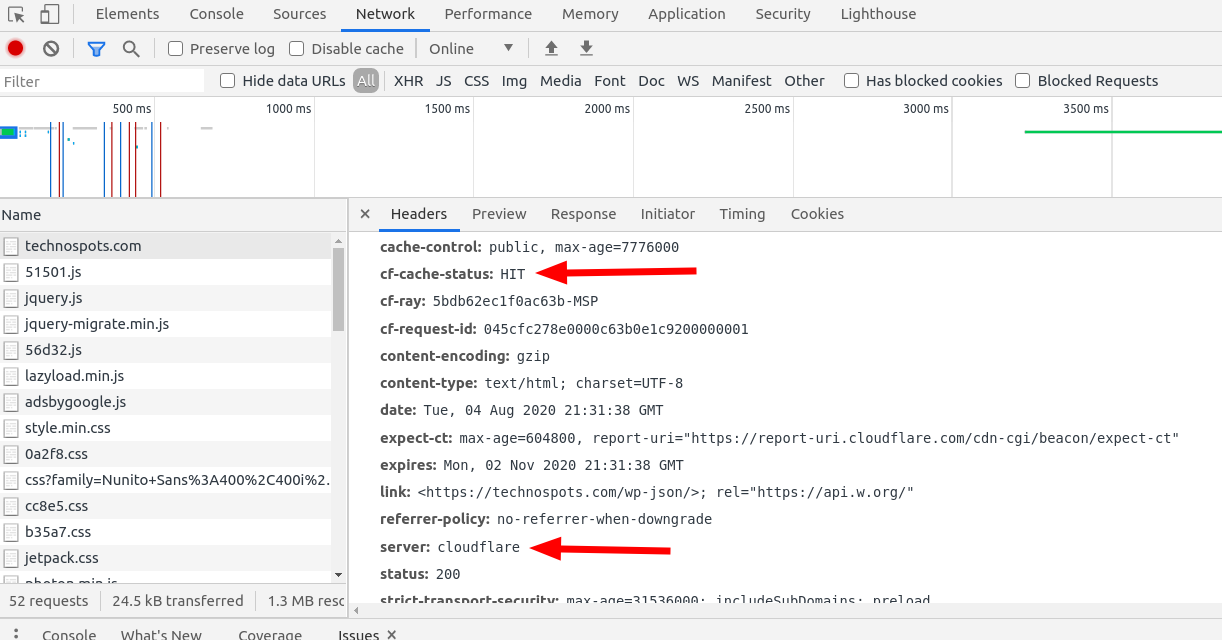Open the Coverage drawer tab
Viewport: 1222px width, 640px height.
(270, 634)
